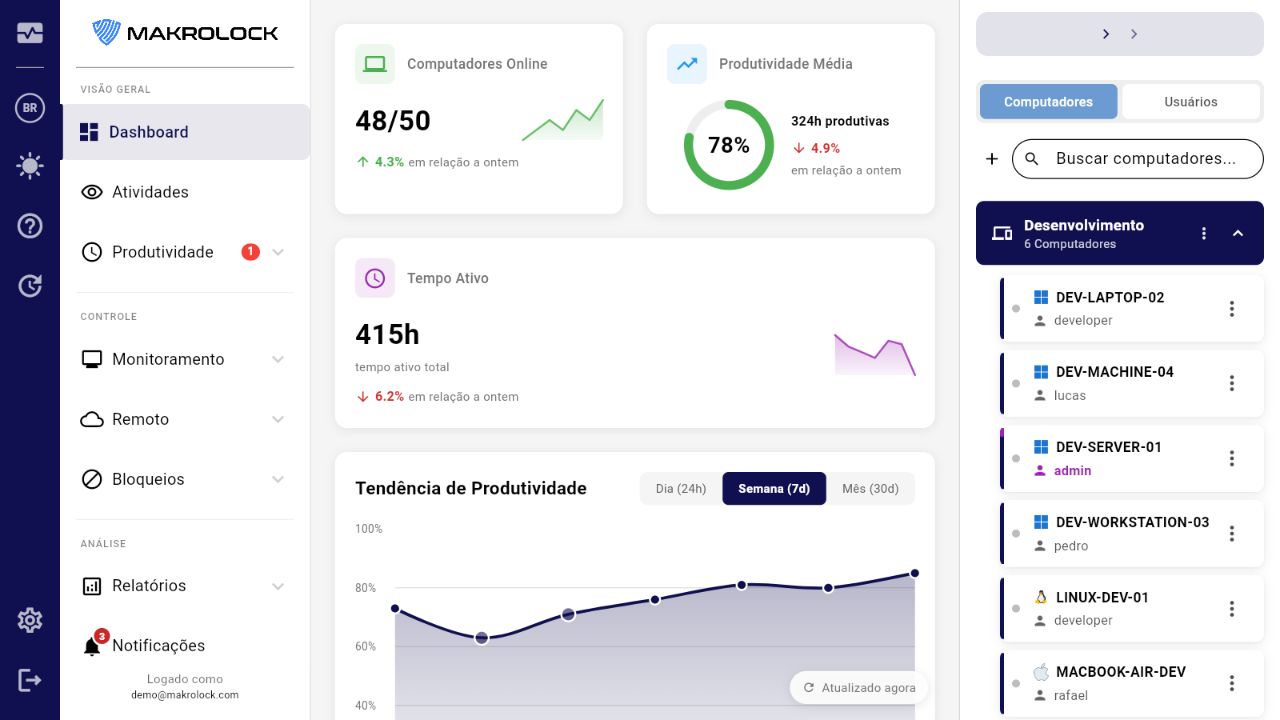The width and height of the screenshot is (1280, 720).
Task: Click the first breadcrumb chevron at top
Action: 1106,34
